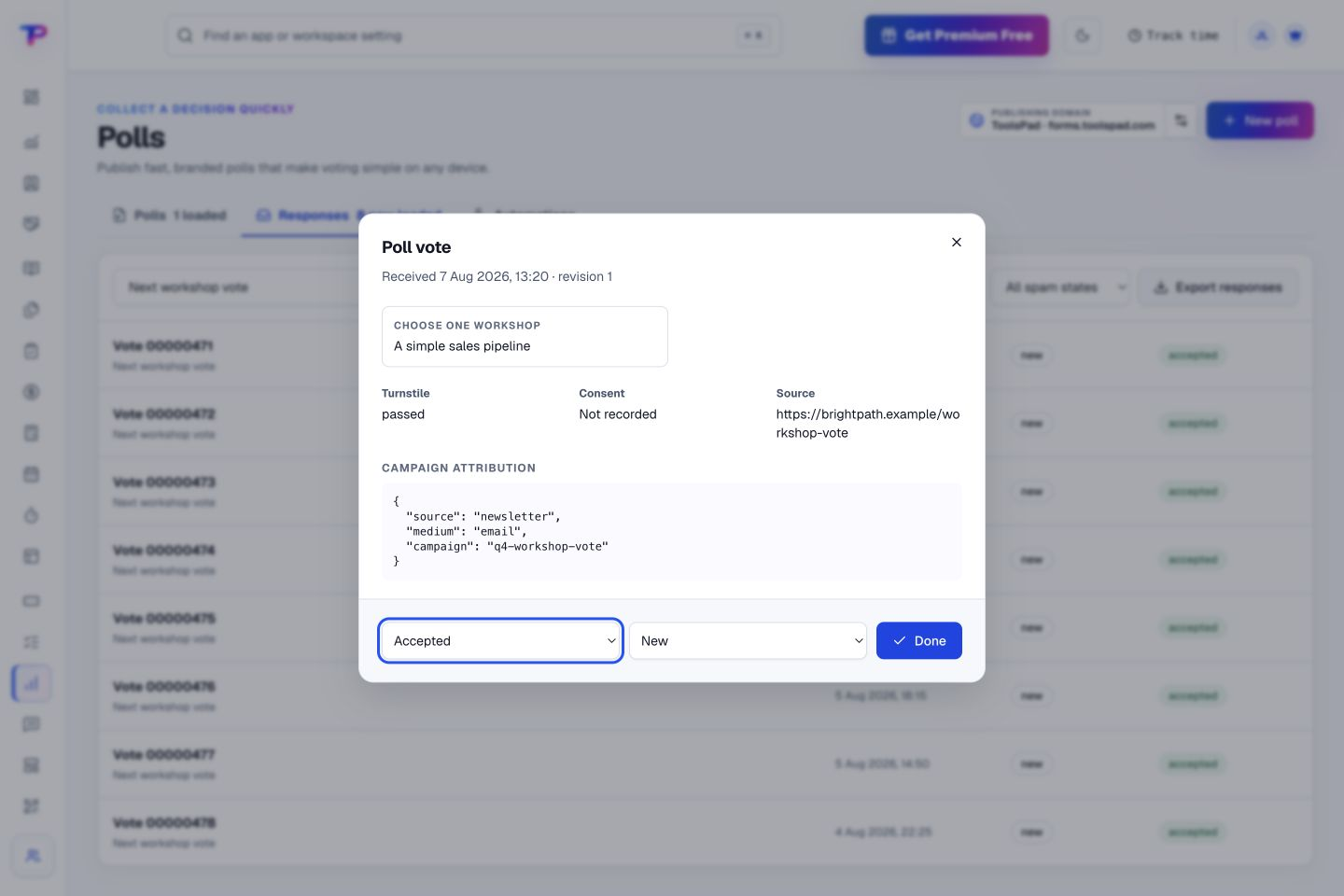Open the Accepted spam state dropdown
Image resolution: width=1344 pixels, height=896 pixels.
pyautogui.click(x=501, y=640)
